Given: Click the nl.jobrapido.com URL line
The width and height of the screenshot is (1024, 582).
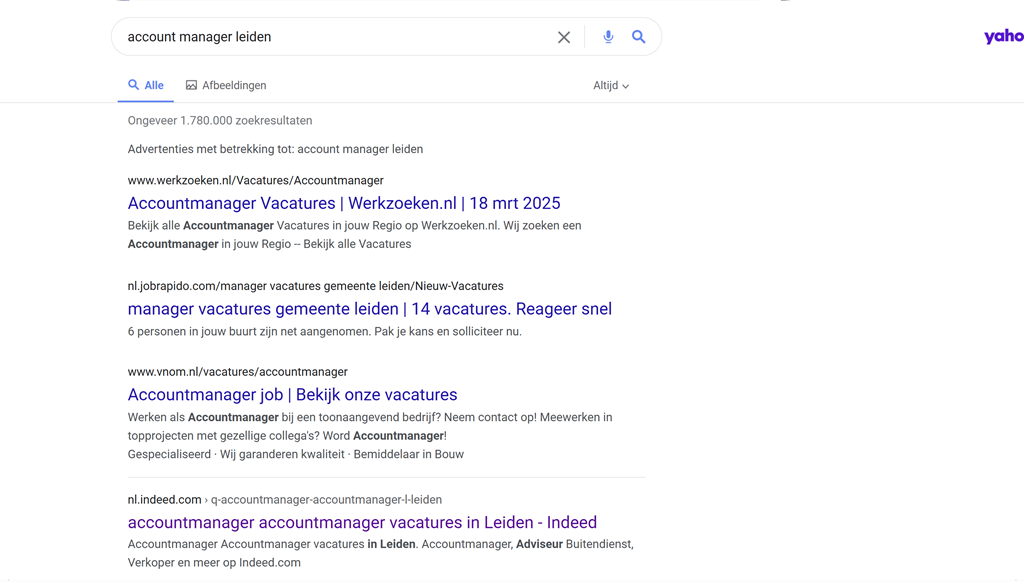Looking at the screenshot, I should point(315,286).
